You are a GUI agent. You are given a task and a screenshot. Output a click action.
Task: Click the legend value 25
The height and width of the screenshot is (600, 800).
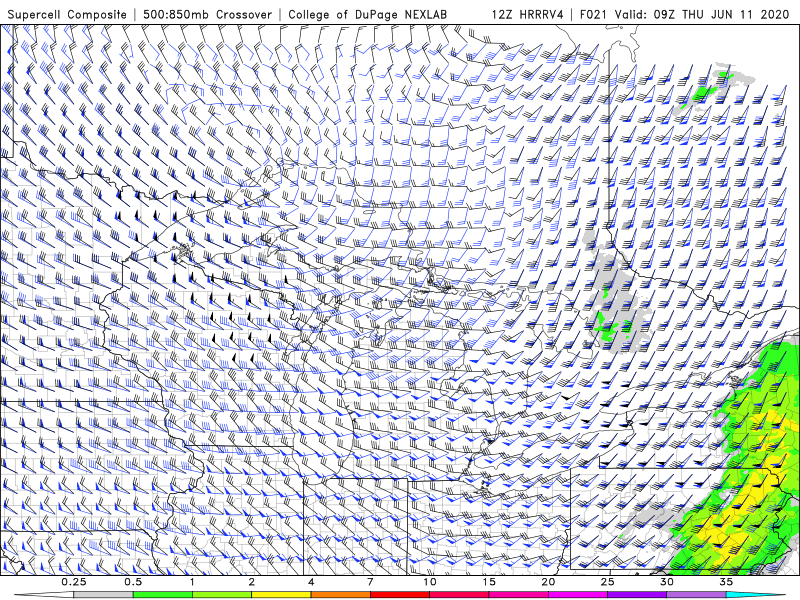[608, 582]
